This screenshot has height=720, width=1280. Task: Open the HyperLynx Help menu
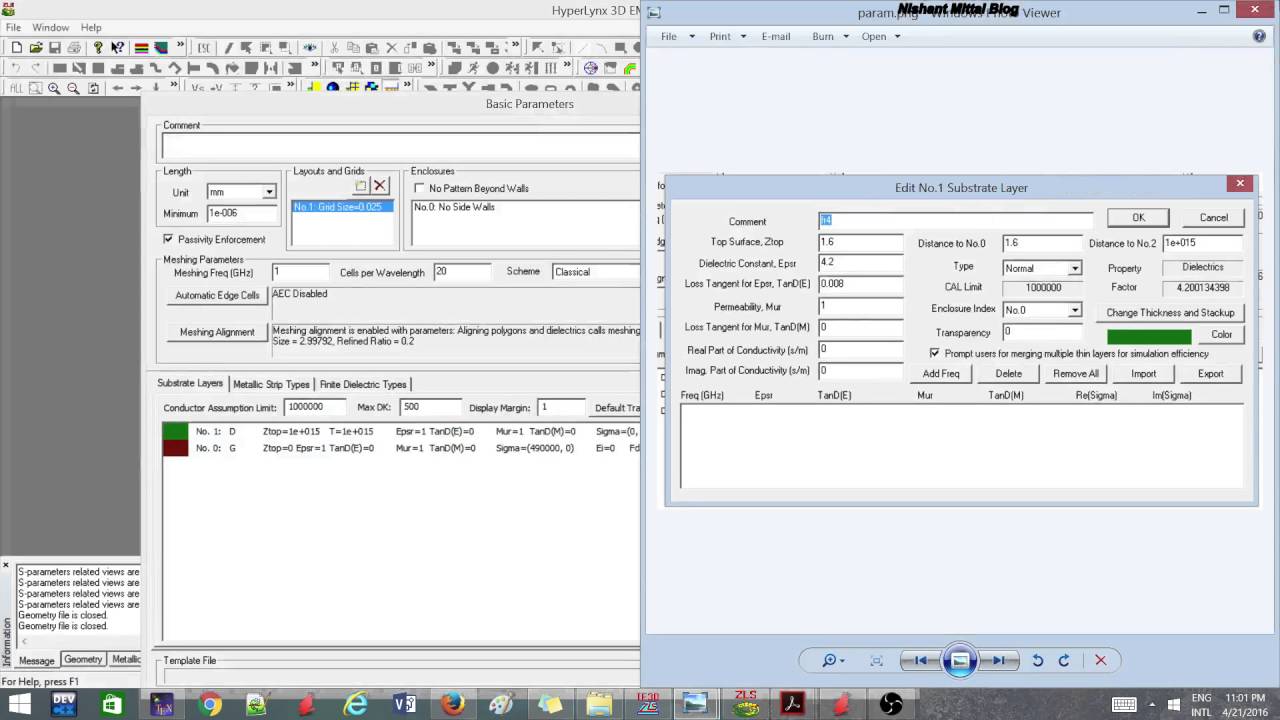click(x=91, y=27)
